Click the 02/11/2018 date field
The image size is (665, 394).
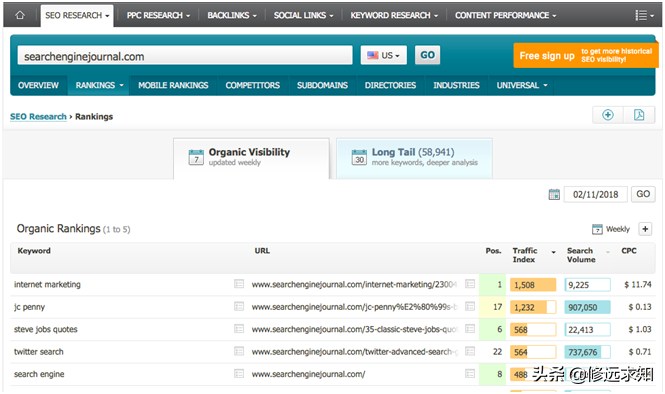(595, 195)
